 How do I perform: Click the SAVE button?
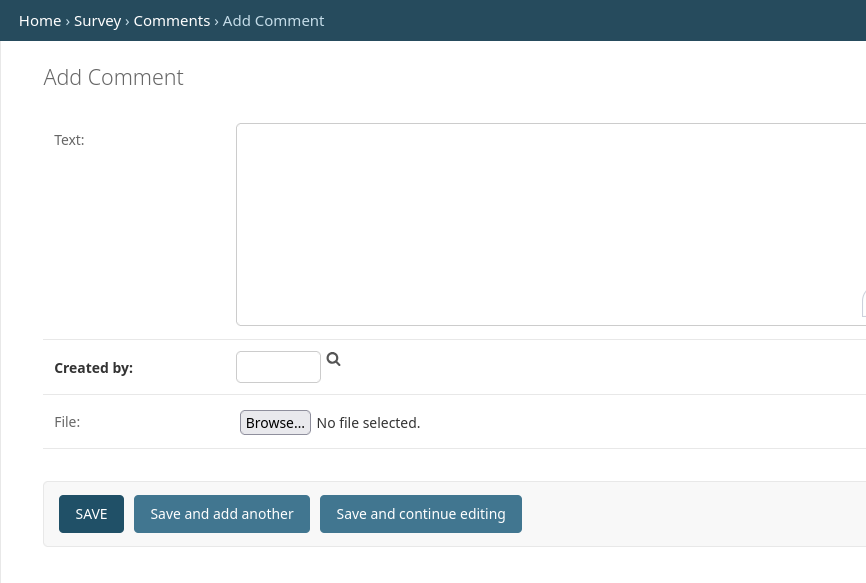pos(91,514)
